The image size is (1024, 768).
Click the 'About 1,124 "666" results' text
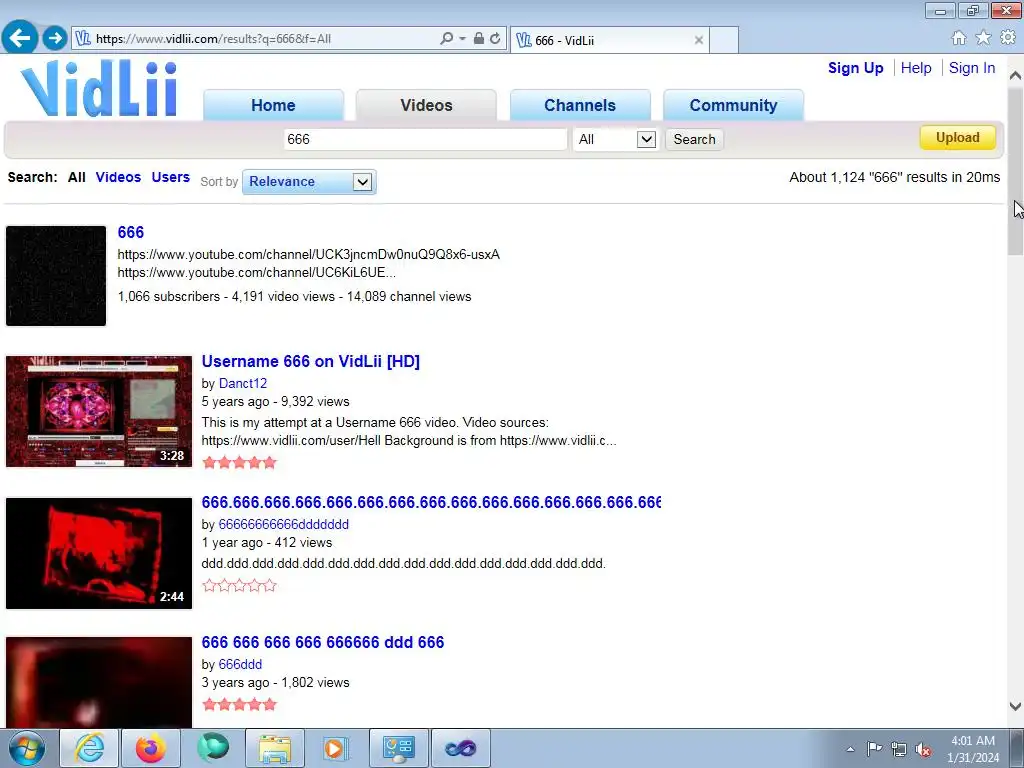(x=895, y=177)
